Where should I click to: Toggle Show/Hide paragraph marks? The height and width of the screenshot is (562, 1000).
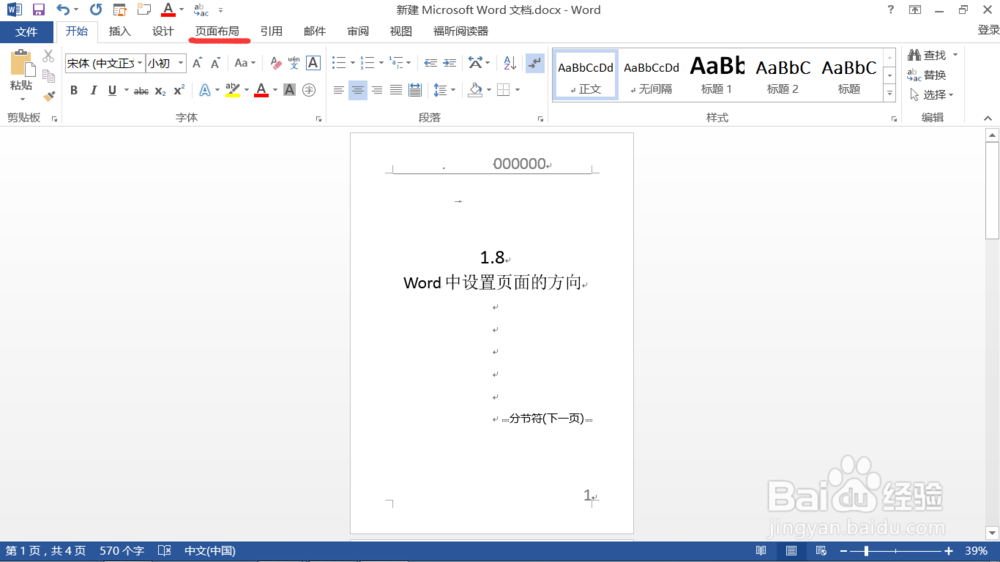coord(534,63)
